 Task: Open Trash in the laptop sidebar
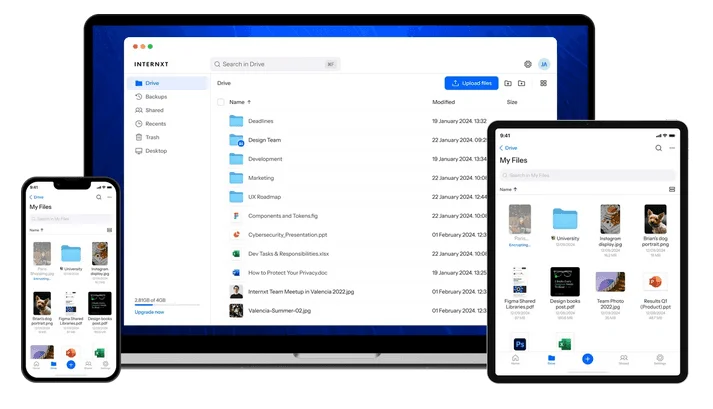(147, 137)
